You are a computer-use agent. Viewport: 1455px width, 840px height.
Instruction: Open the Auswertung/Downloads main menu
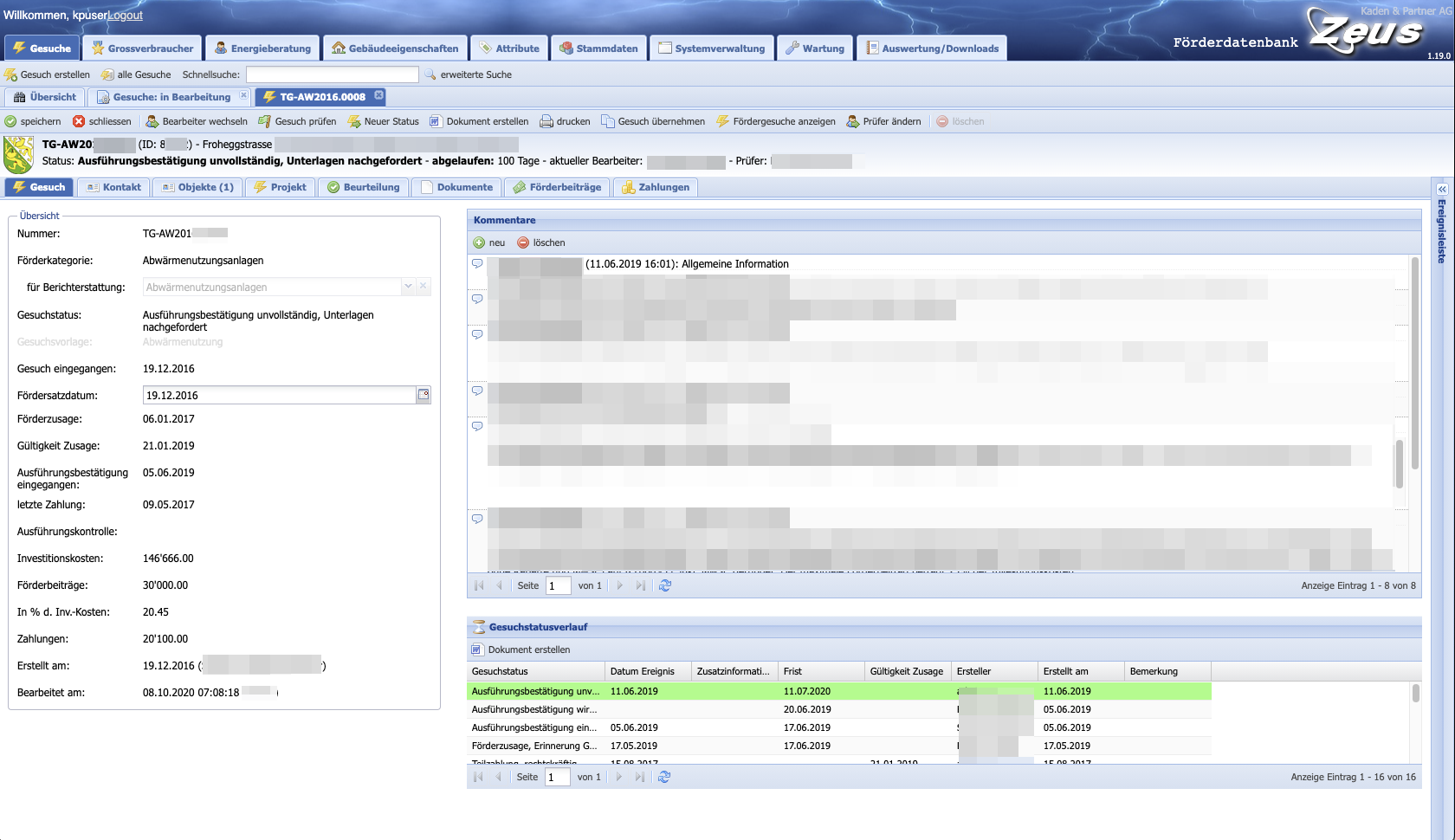pyautogui.click(x=932, y=48)
